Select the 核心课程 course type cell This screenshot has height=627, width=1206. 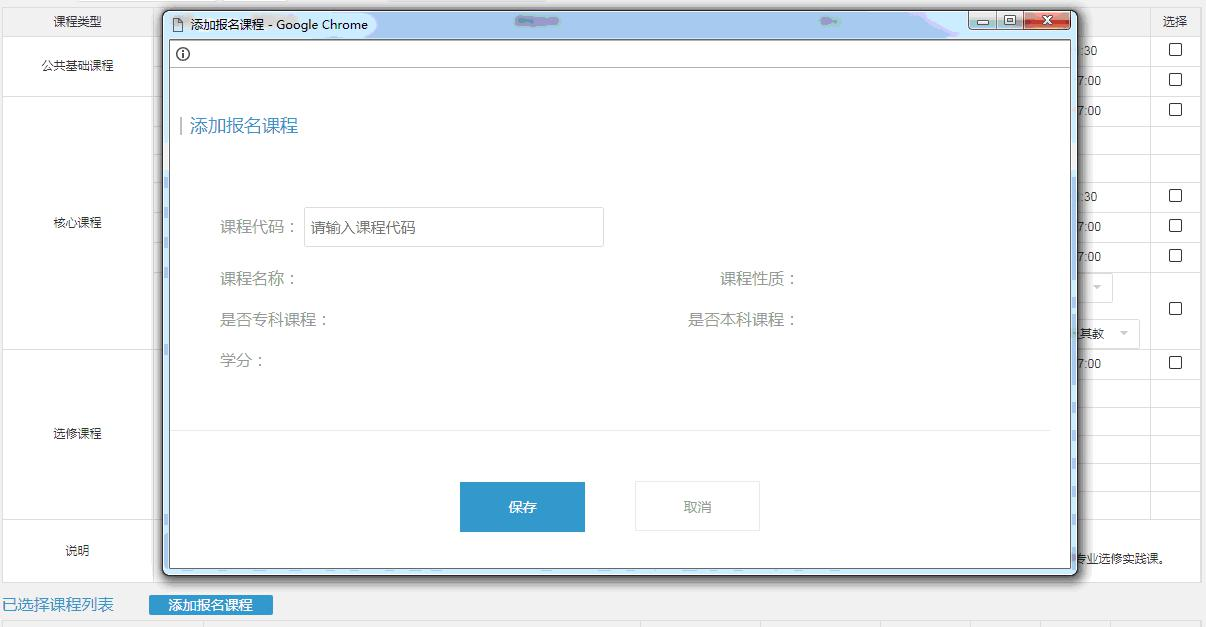tap(77, 223)
